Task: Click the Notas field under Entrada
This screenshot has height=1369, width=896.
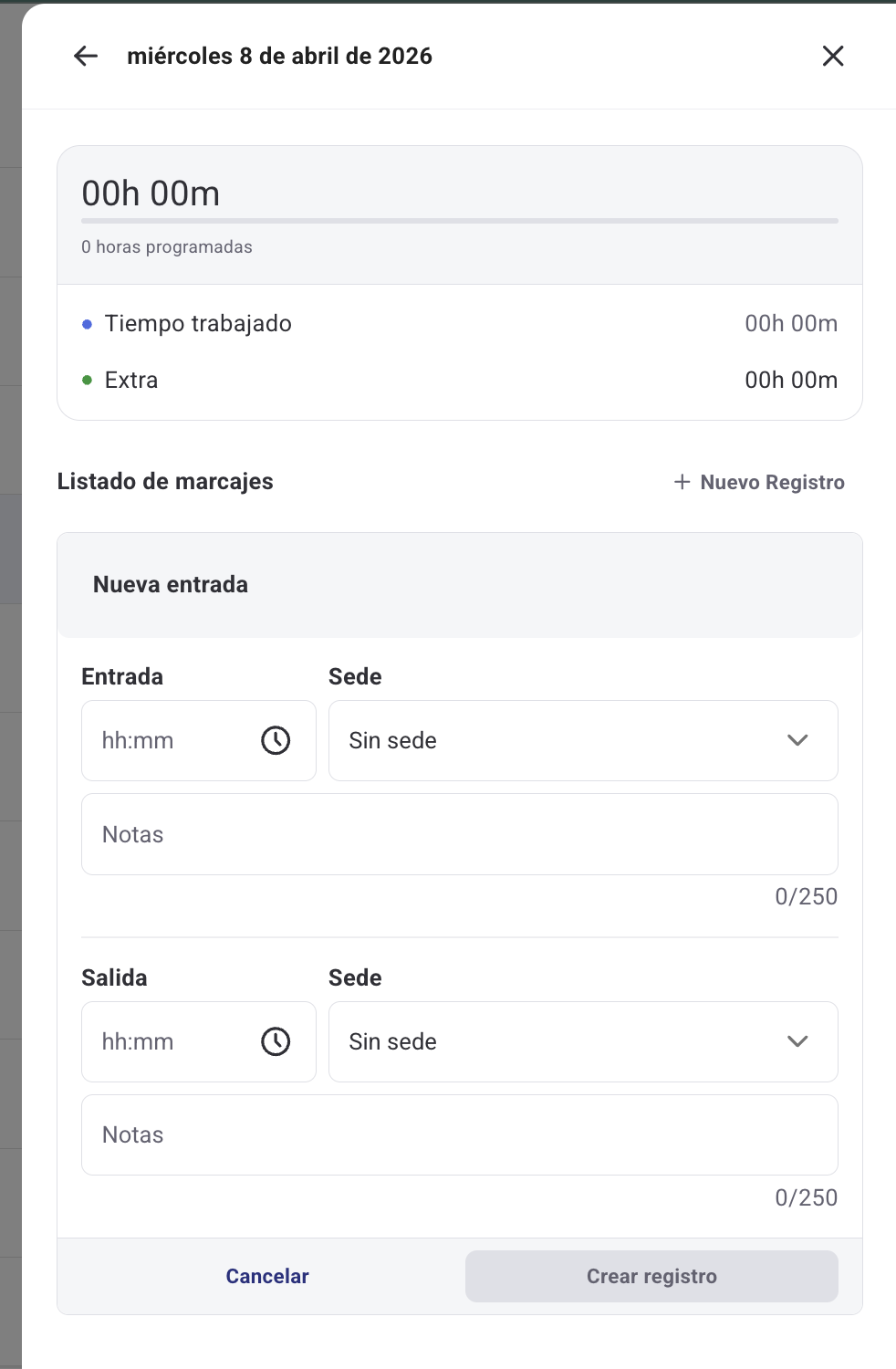Action: [459, 834]
